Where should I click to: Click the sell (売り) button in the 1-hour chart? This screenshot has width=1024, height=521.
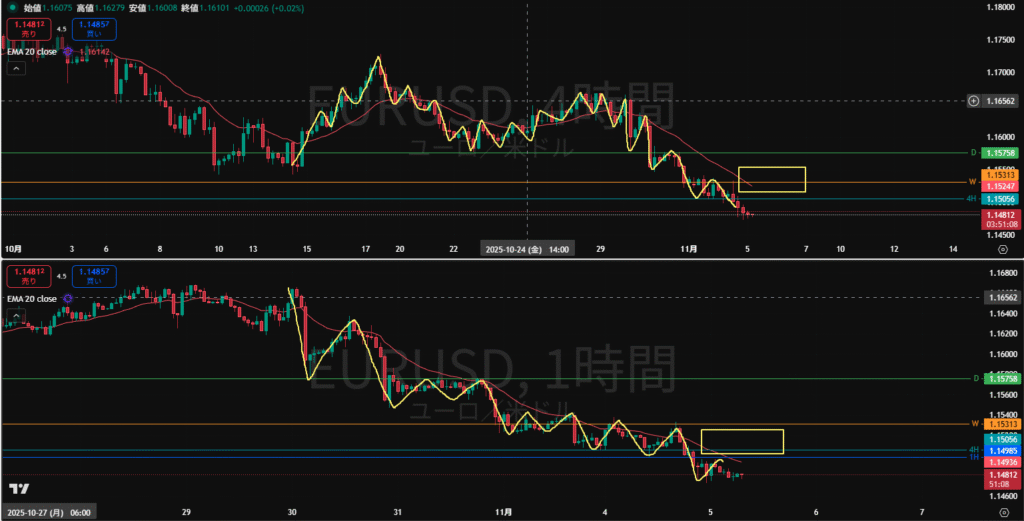(x=22, y=275)
